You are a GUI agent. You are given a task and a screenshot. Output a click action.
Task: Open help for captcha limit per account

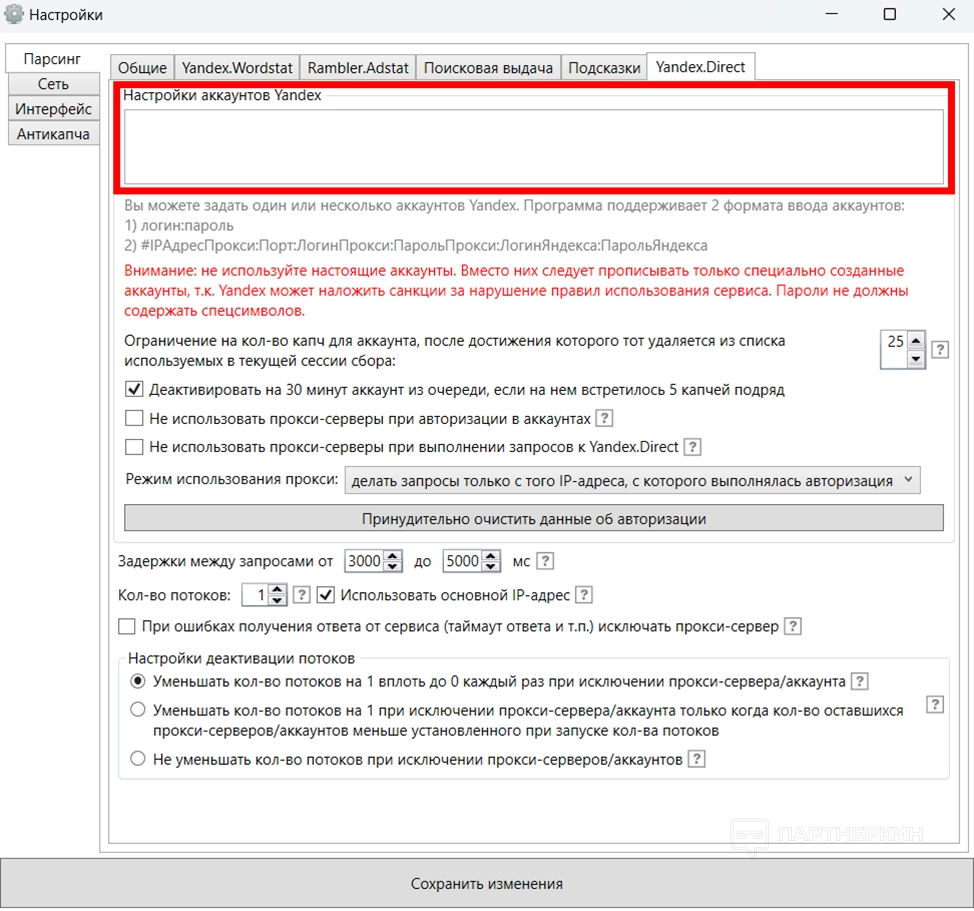[x=940, y=350]
